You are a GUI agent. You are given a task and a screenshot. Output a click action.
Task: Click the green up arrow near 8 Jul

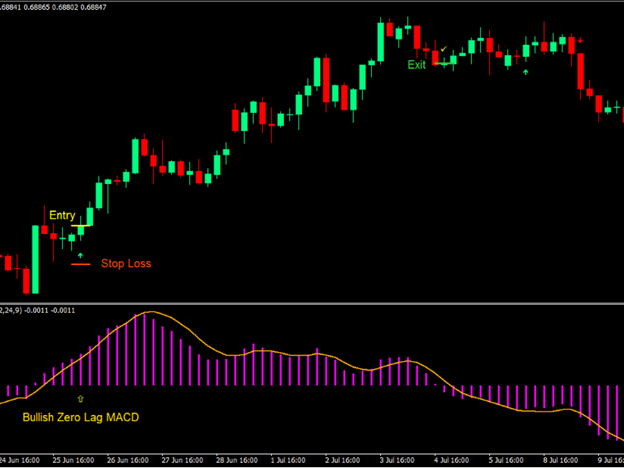[527, 71]
